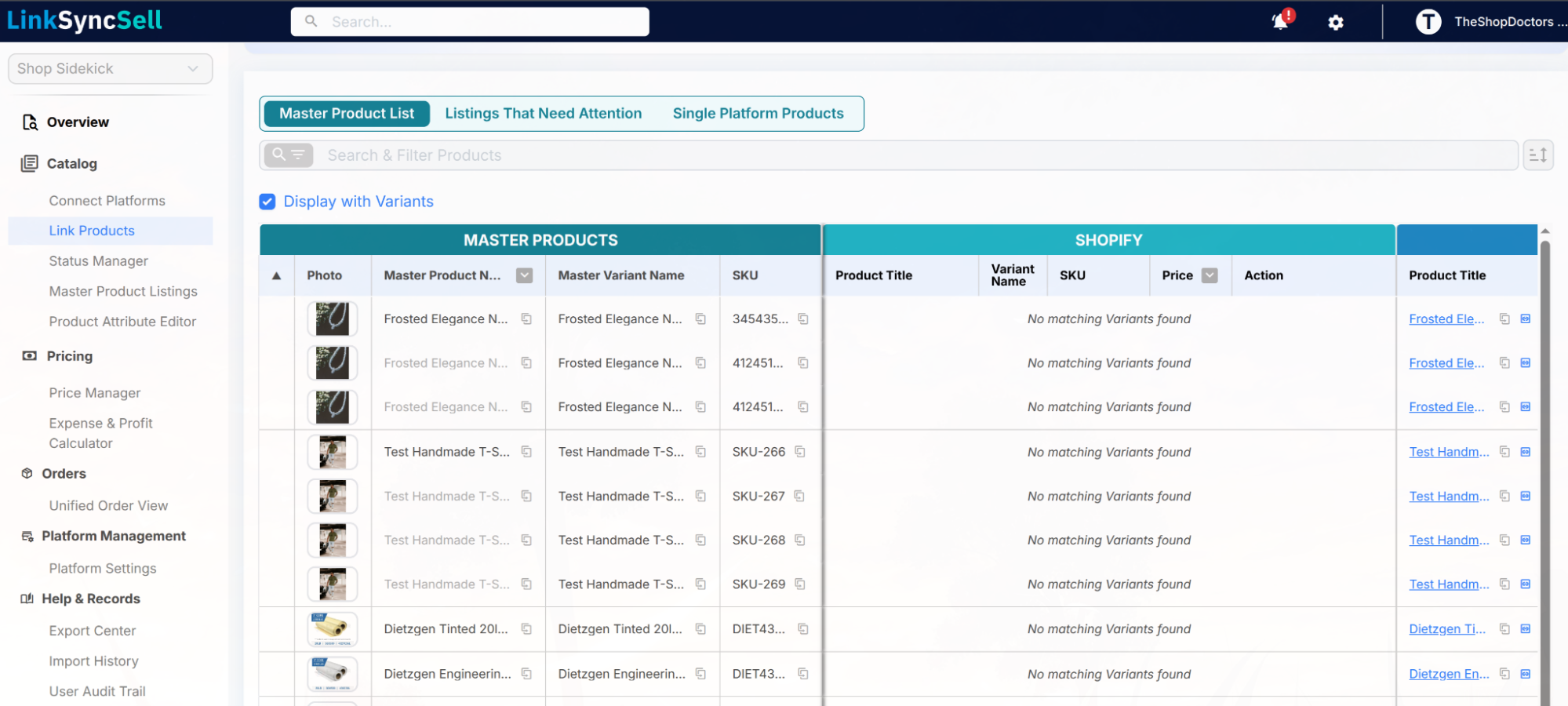Click the Orders box icon

pyautogui.click(x=27, y=474)
